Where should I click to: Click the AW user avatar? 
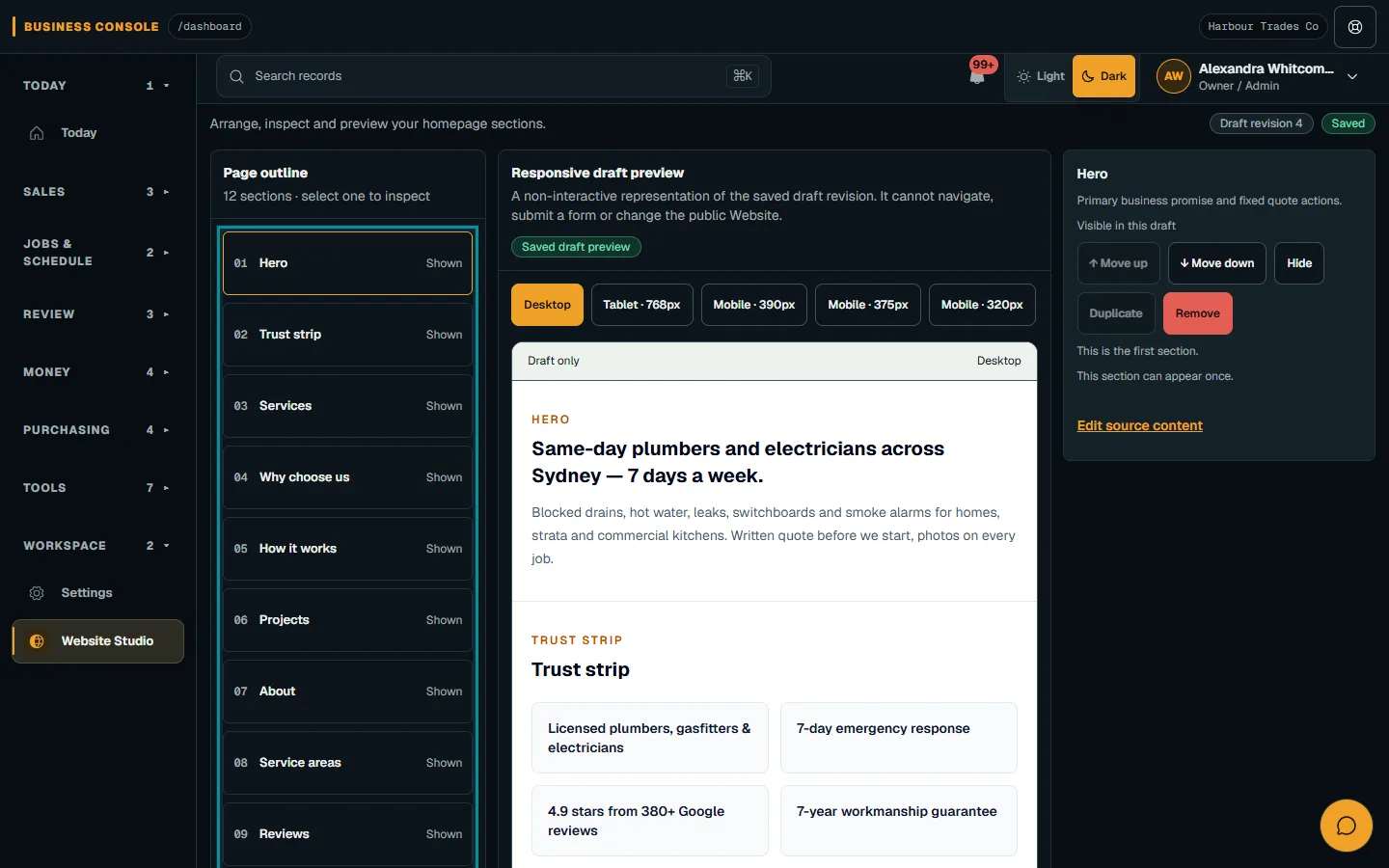[x=1173, y=76]
